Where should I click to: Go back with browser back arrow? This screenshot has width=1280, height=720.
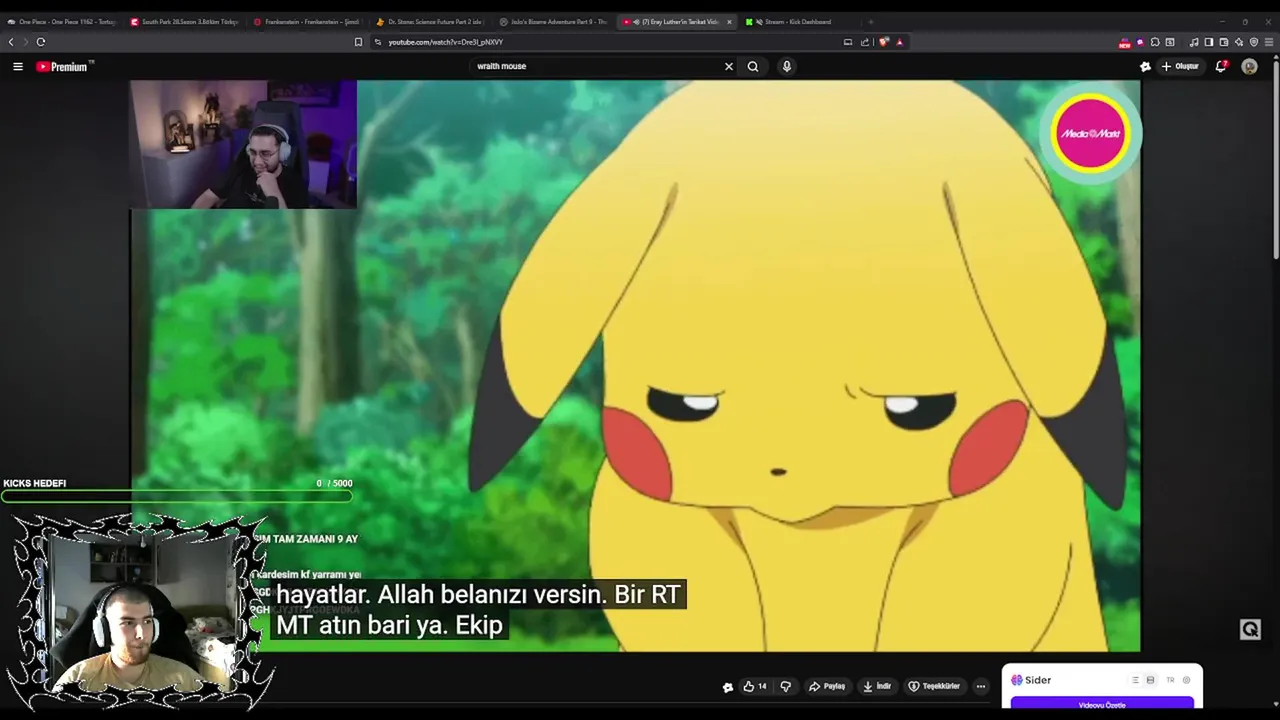point(11,42)
